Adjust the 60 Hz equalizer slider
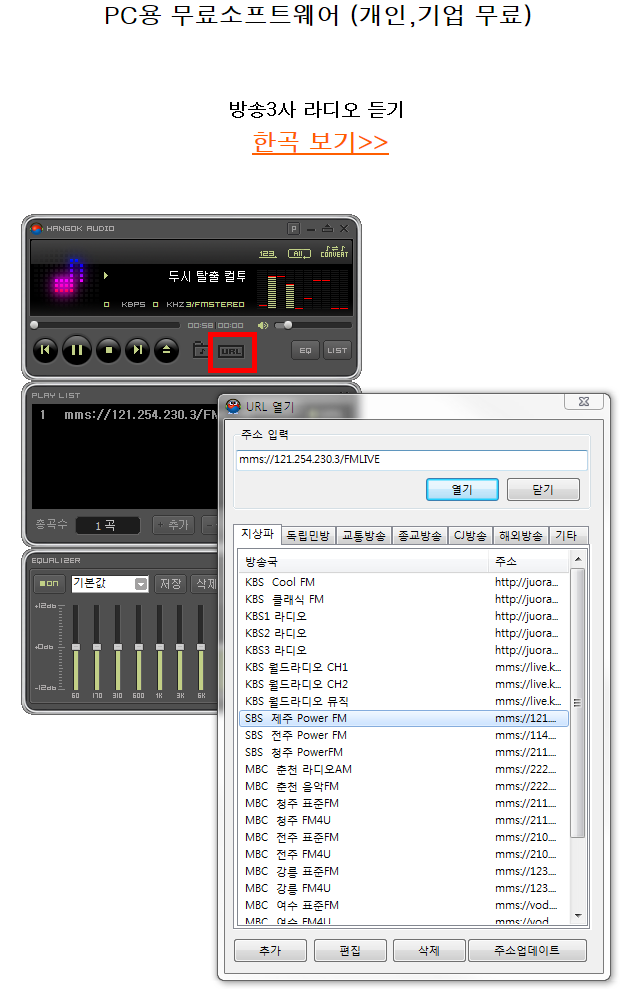Viewport: 635px width, 991px height. point(76,647)
